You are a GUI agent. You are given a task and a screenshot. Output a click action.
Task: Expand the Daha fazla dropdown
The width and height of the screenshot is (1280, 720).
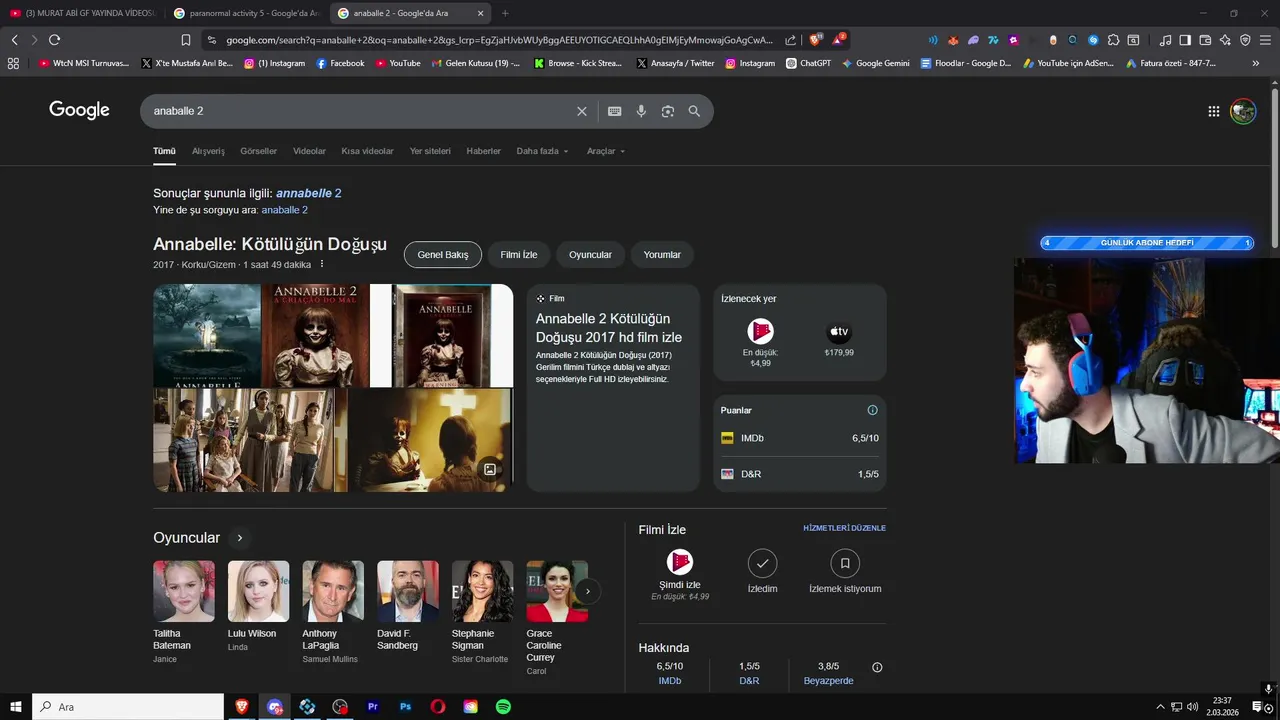click(x=542, y=151)
